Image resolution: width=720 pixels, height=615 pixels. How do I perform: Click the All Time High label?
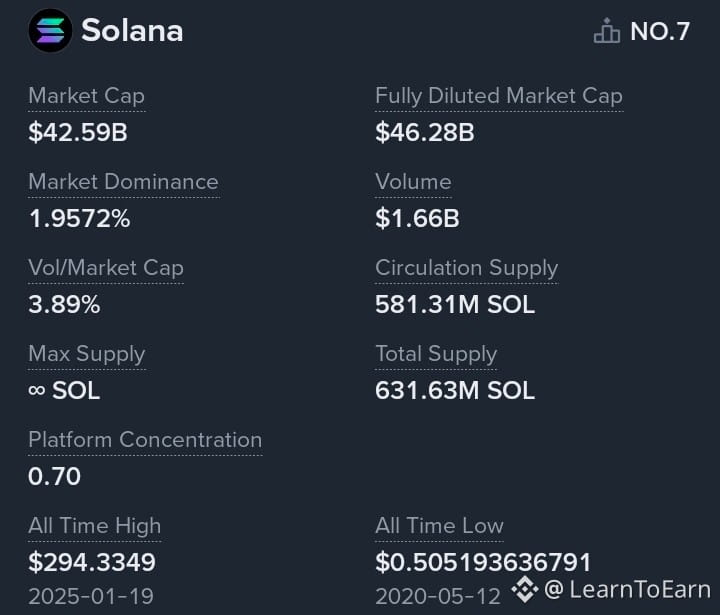pyautogui.click(x=95, y=526)
